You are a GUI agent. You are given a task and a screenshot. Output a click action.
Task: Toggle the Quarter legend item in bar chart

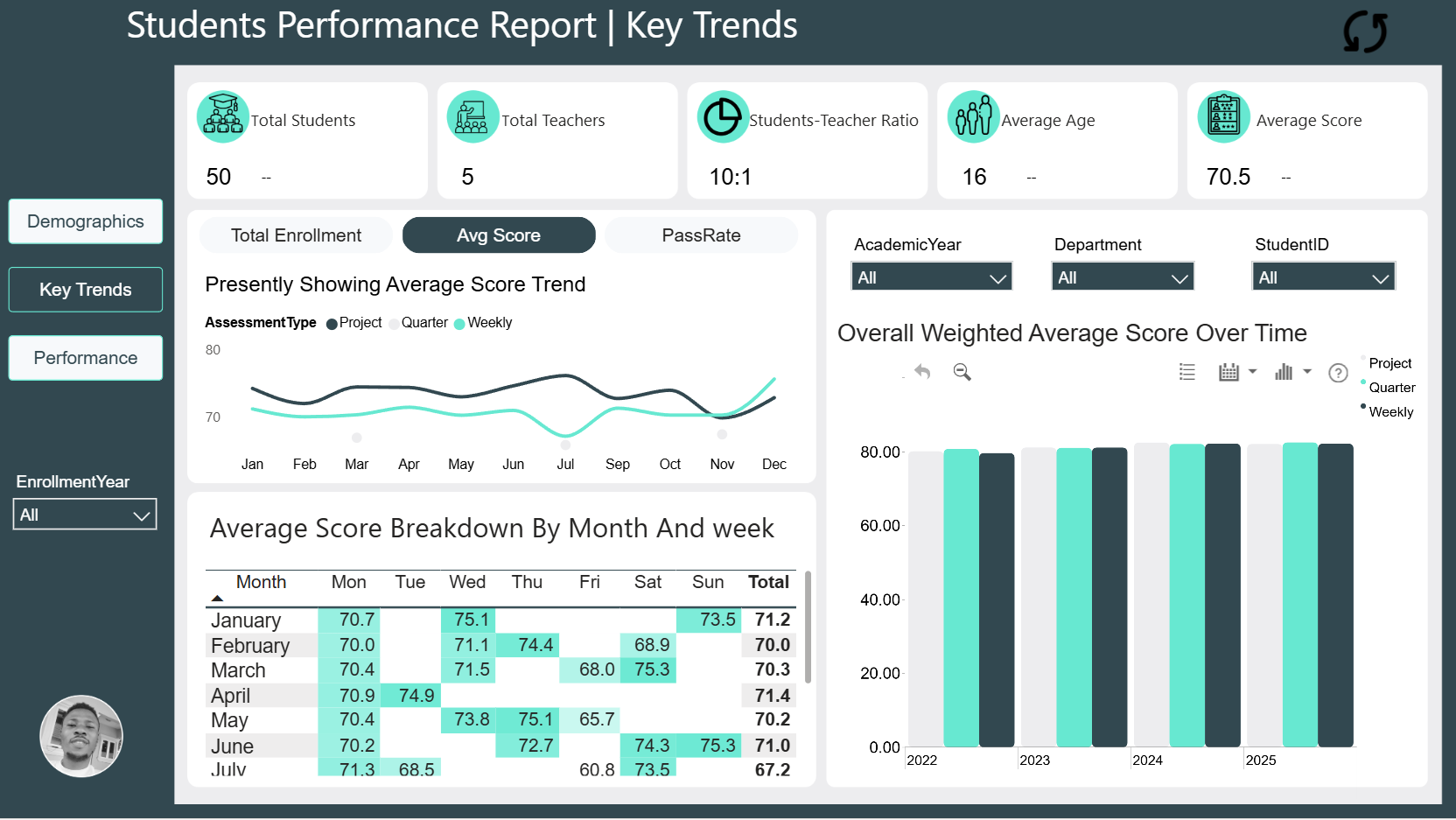(x=1388, y=387)
